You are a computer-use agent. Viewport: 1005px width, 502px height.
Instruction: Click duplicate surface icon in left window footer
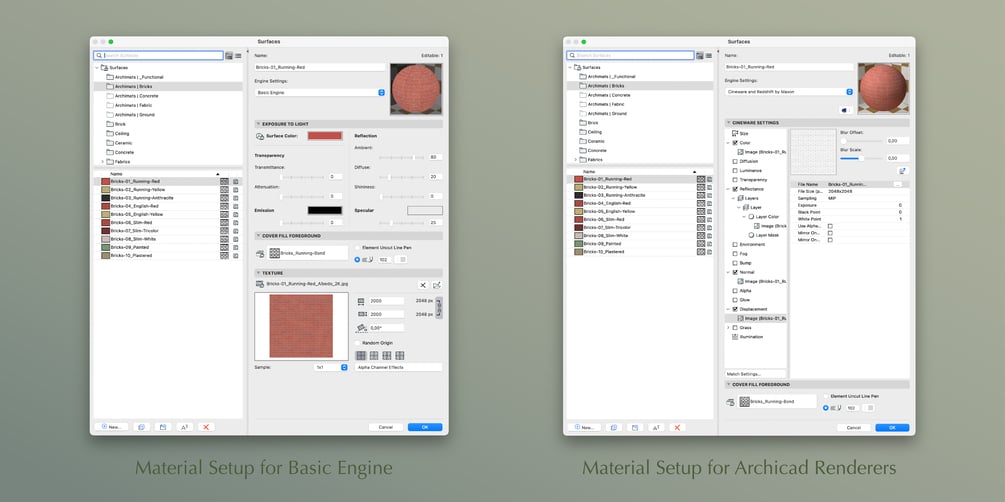[x=141, y=427]
